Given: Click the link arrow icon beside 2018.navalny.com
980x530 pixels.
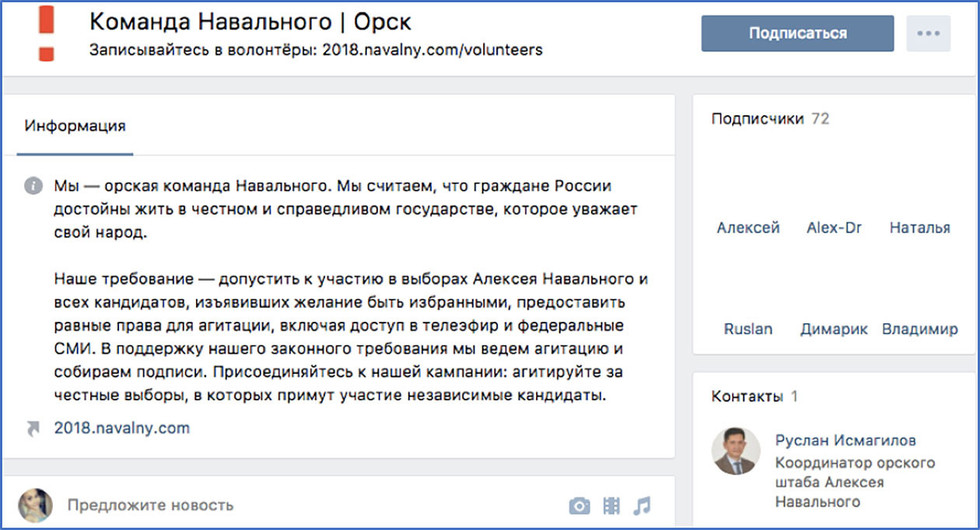Looking at the screenshot, I should tap(33, 428).
